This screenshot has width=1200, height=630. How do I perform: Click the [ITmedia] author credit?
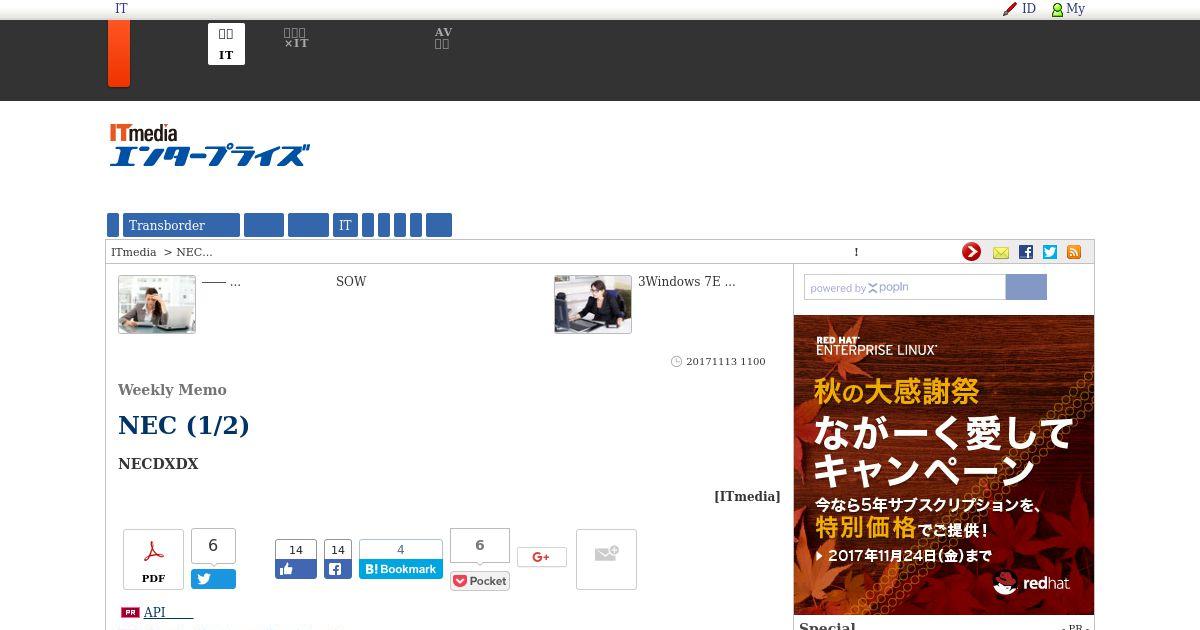747,496
